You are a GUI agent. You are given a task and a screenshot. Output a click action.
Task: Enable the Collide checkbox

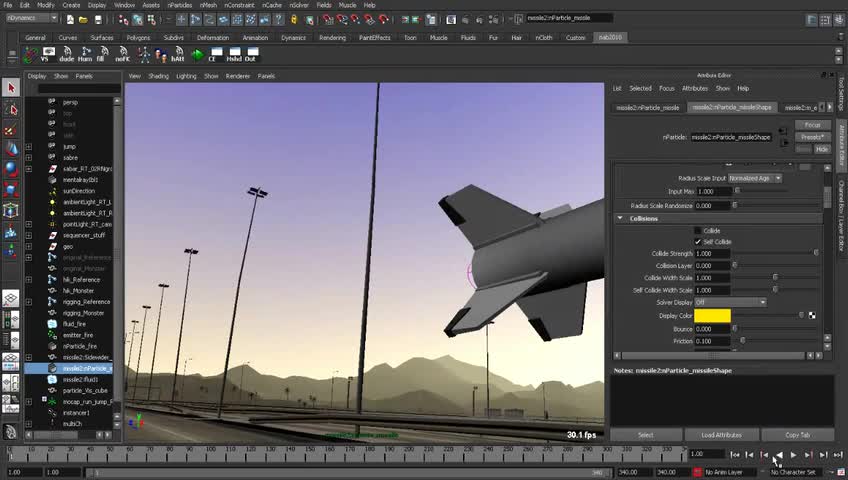pyautogui.click(x=698, y=231)
